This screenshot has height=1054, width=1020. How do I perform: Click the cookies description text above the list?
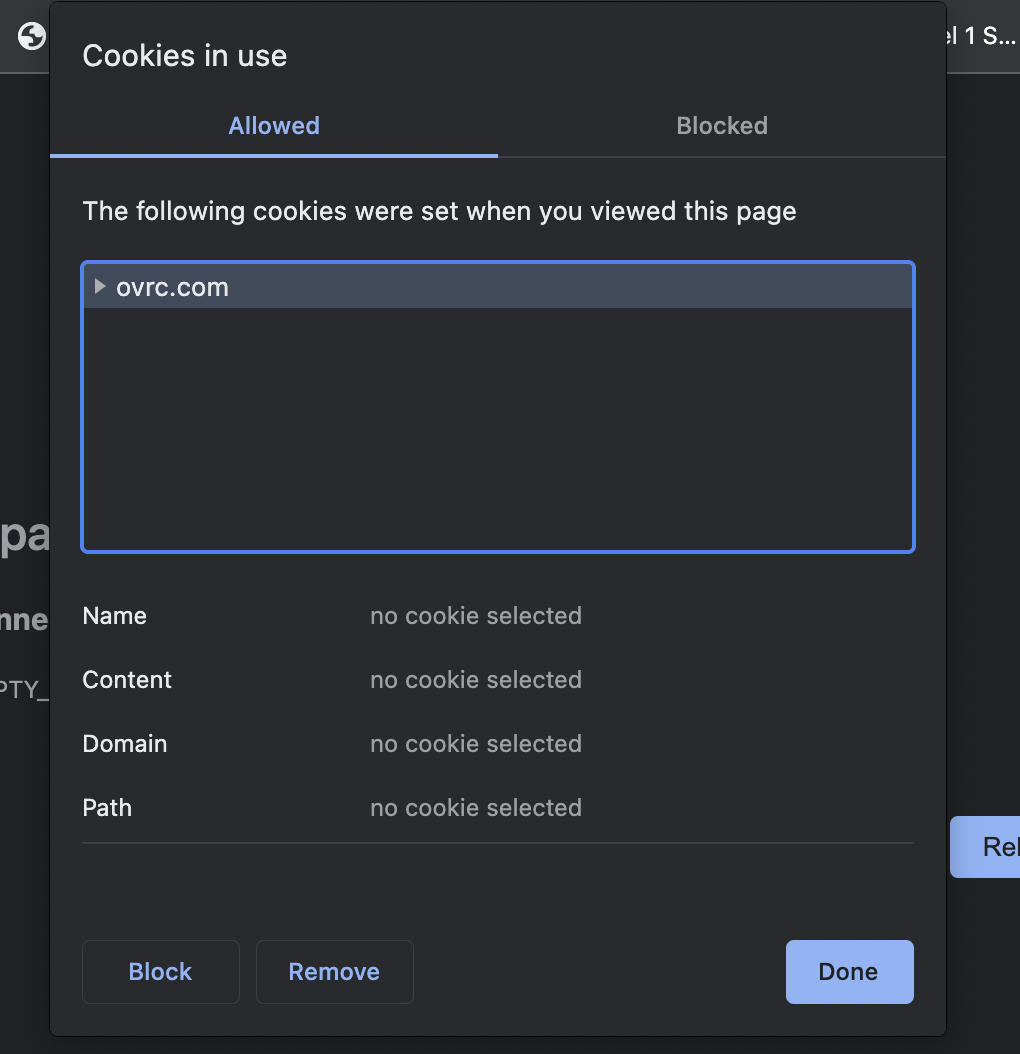point(439,212)
